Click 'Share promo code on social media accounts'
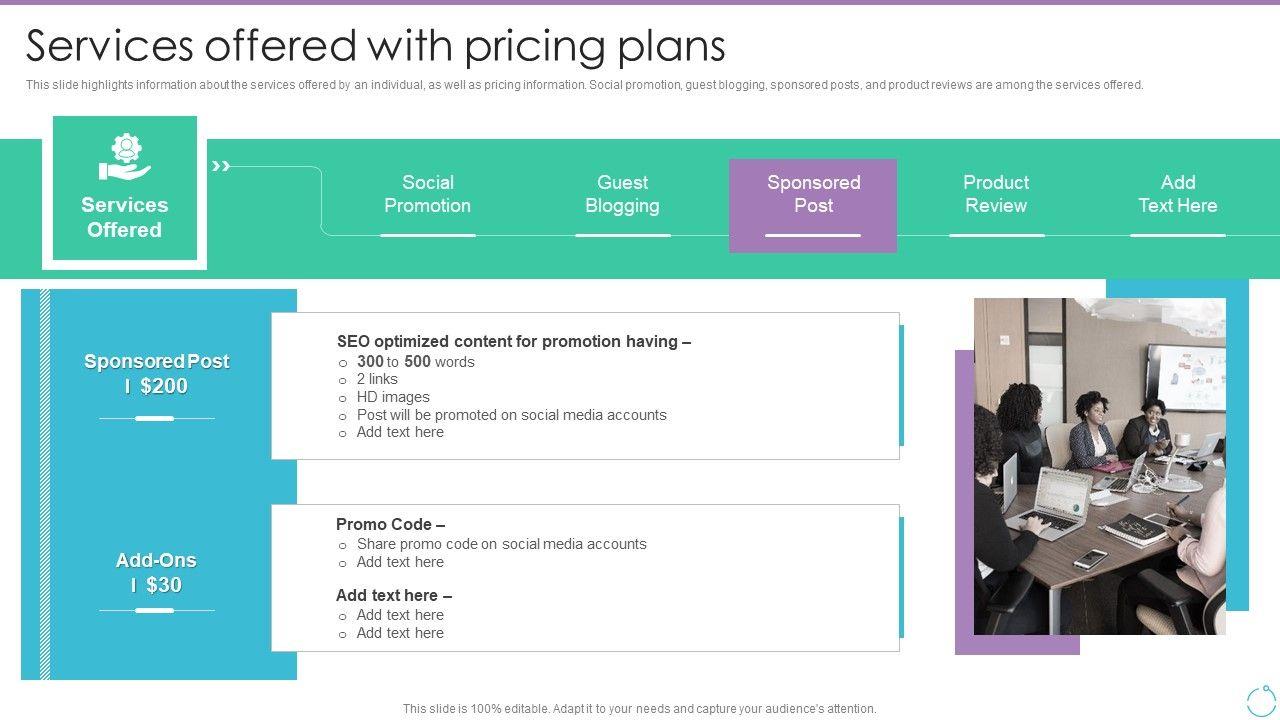The width and height of the screenshot is (1280, 720). point(501,544)
